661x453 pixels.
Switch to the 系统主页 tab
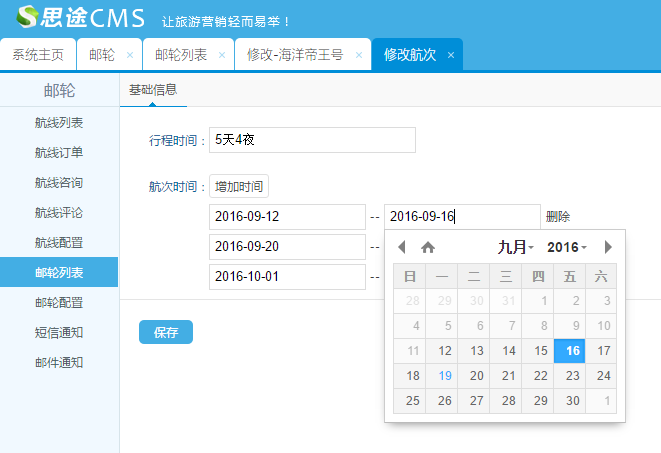[x=38, y=55]
